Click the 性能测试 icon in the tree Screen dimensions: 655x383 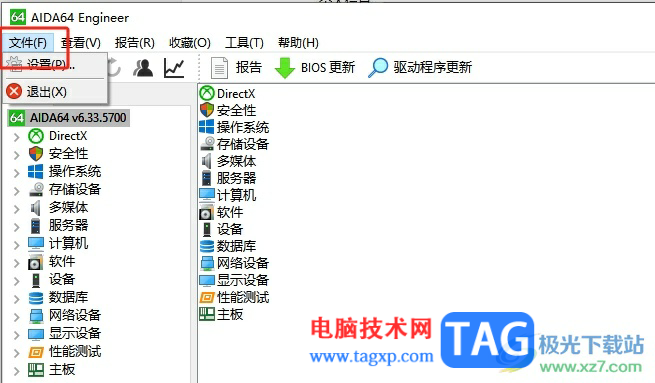coord(36,352)
